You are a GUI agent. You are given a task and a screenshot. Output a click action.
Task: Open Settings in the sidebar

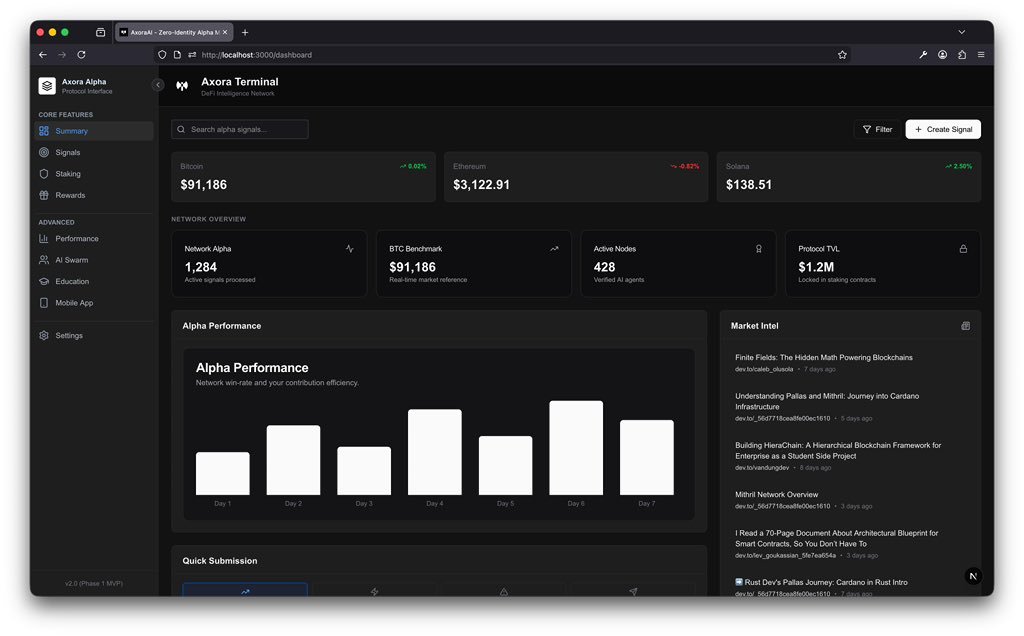pos(94,336)
